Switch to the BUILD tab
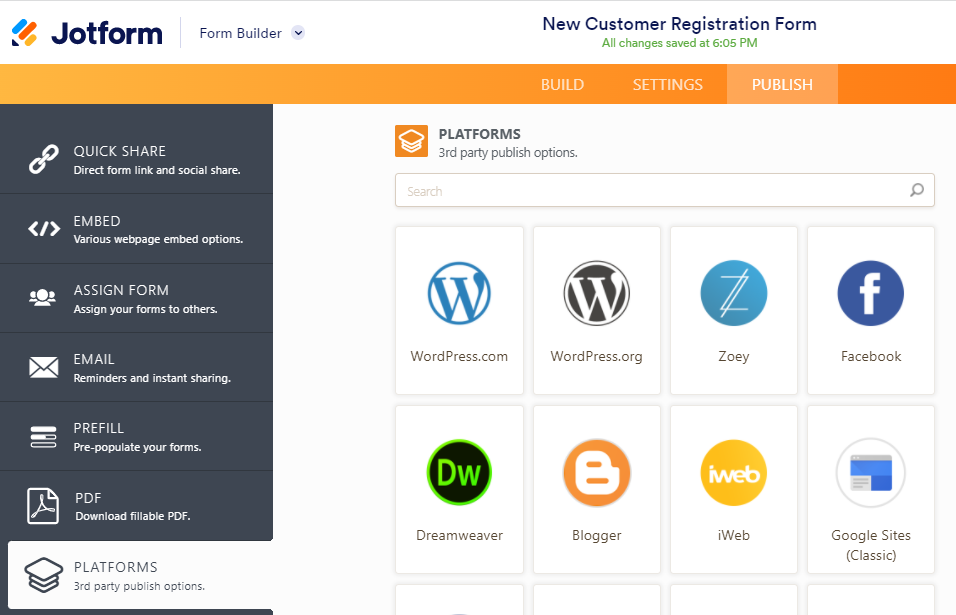This screenshot has height=615, width=956. tap(562, 85)
